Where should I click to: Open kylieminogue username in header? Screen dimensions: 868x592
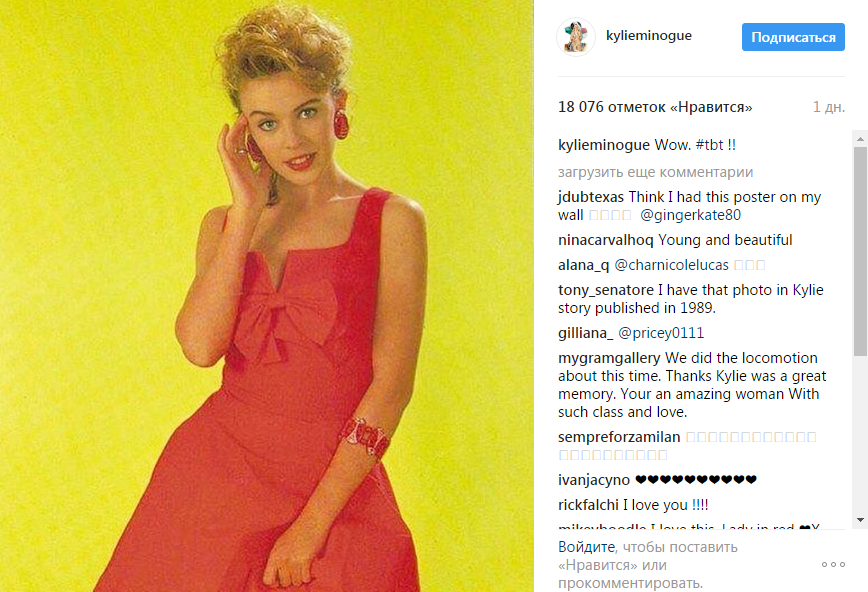click(x=649, y=35)
